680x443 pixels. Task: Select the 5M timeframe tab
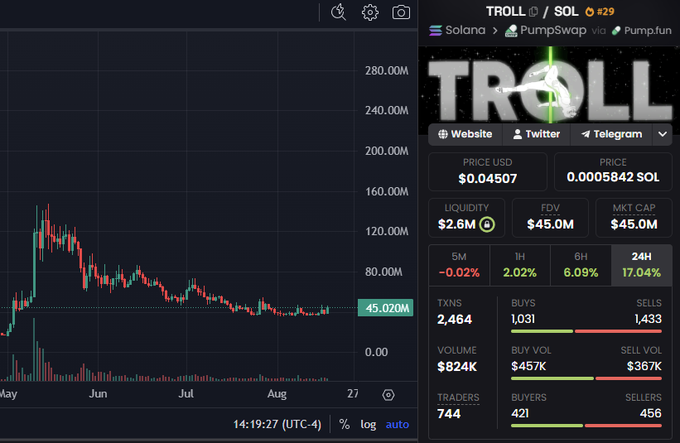pyautogui.click(x=459, y=265)
